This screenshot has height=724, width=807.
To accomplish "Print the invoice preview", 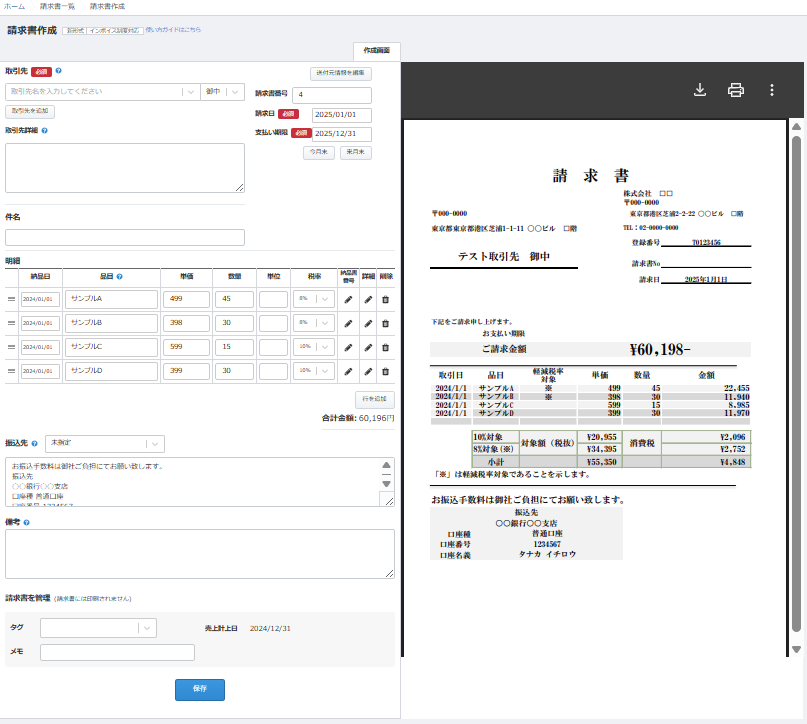I will pyautogui.click(x=736, y=90).
